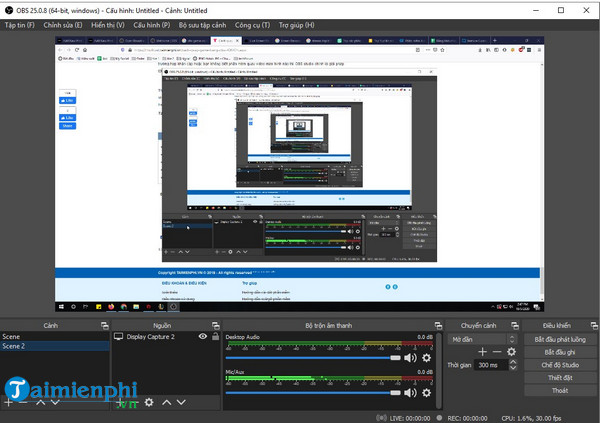Move selected scene down in the Cảnh panel
This screenshot has width=600, height=423.
[55, 402]
